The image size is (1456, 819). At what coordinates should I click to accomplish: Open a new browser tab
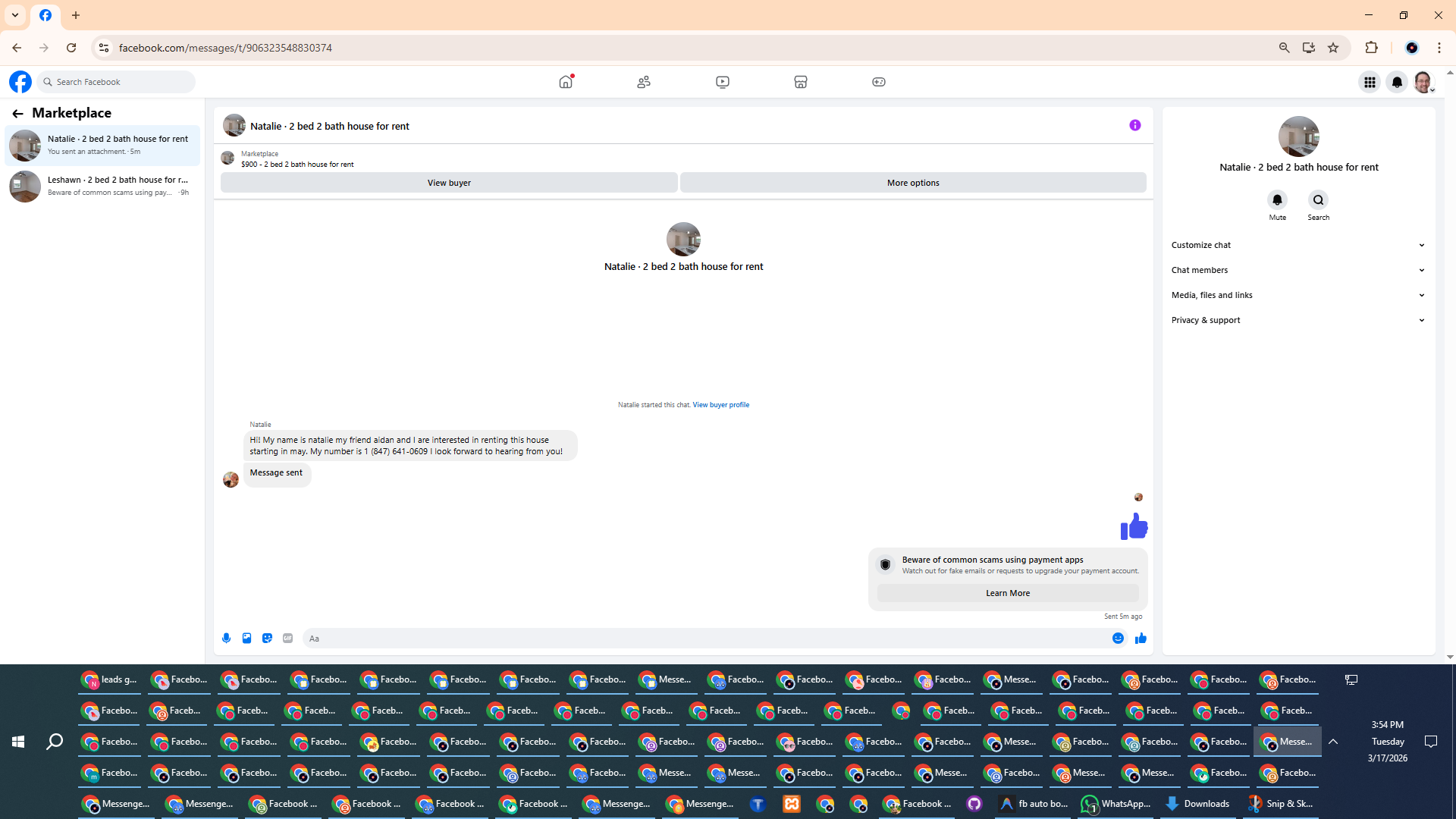[76, 15]
